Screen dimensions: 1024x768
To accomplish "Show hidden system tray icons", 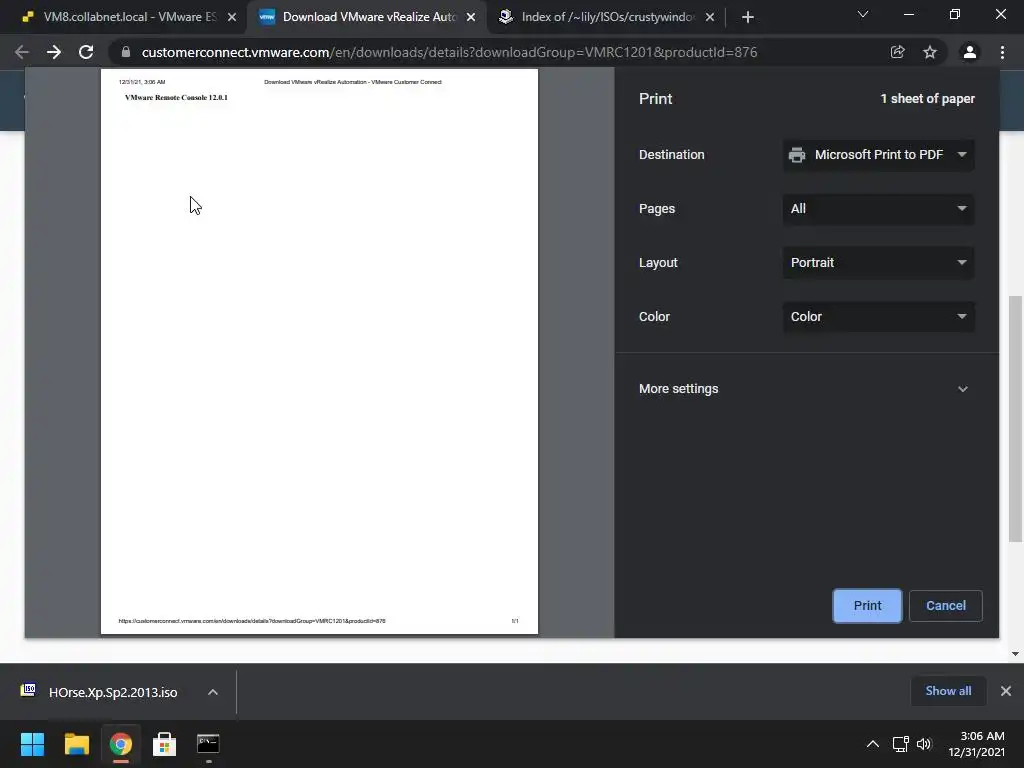I will (872, 744).
